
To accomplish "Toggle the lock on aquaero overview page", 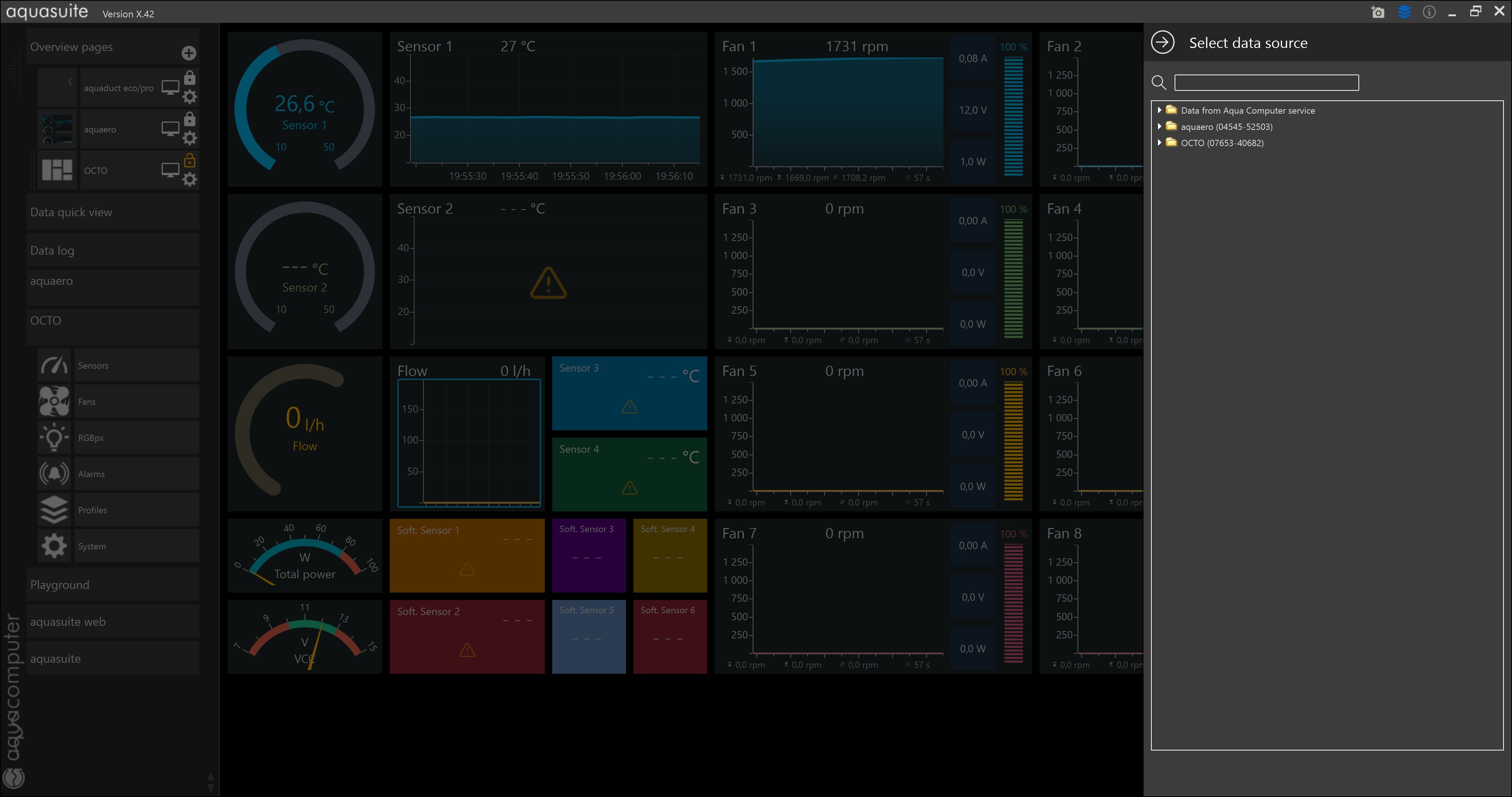I will [190, 119].
